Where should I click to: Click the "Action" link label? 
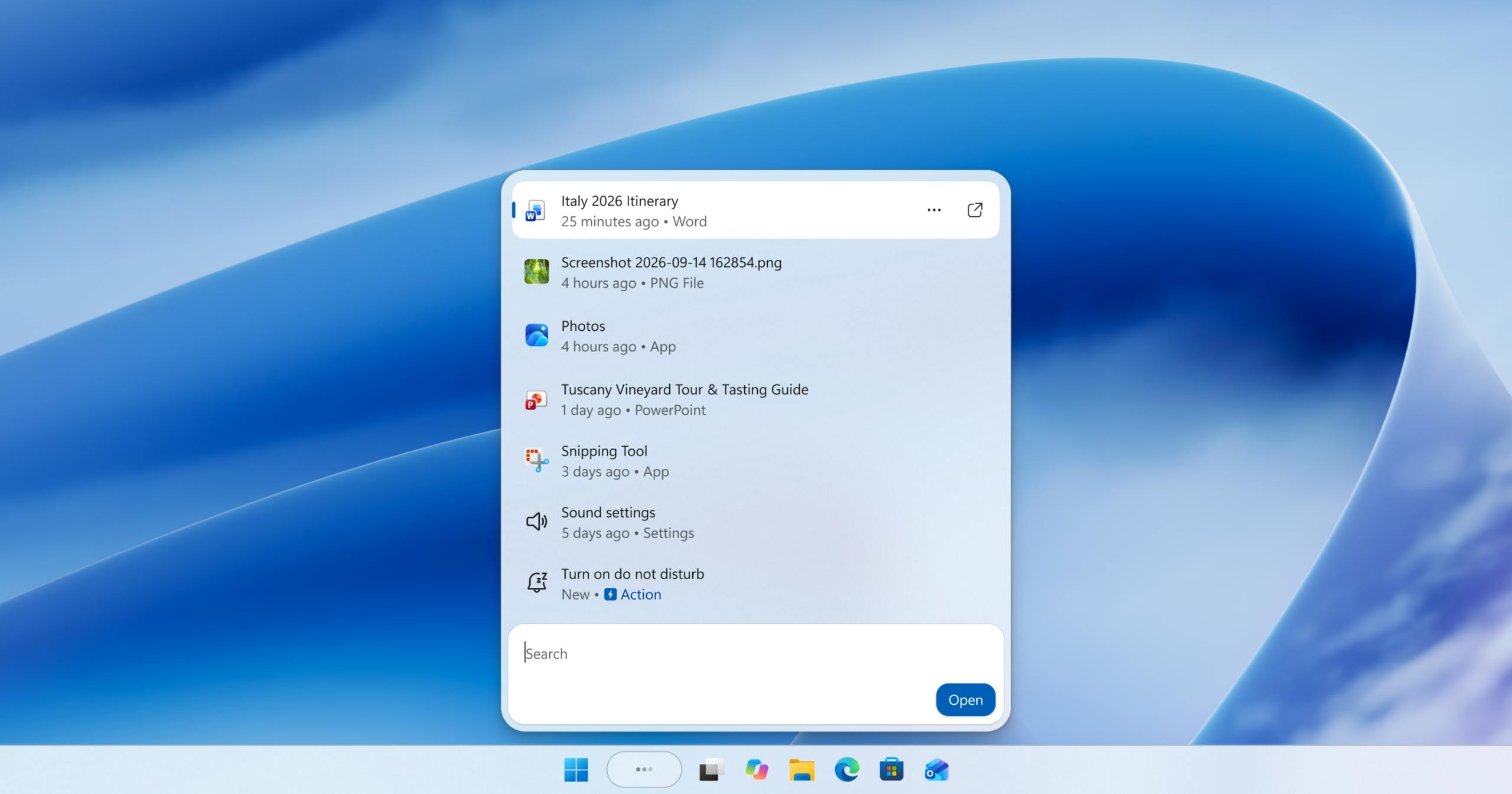tap(641, 594)
